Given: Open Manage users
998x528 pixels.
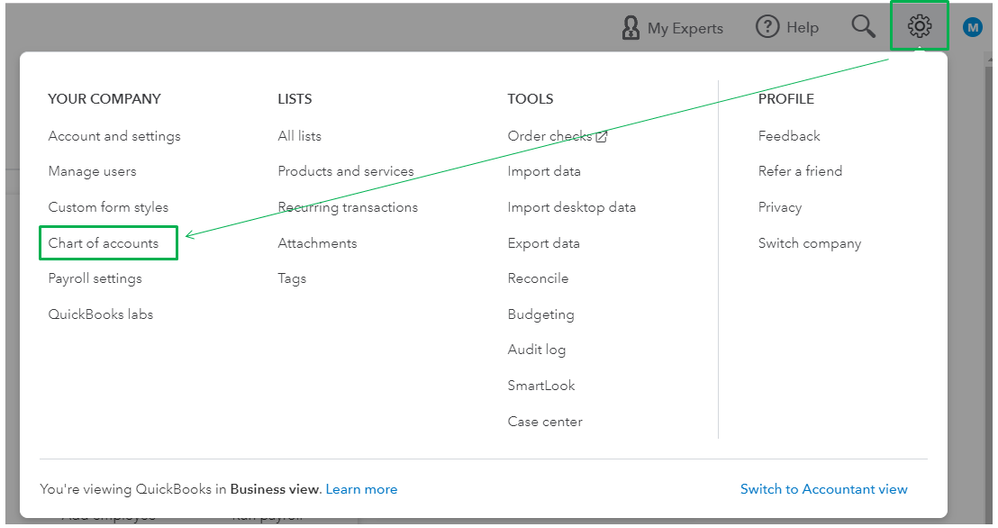Looking at the screenshot, I should pos(92,171).
